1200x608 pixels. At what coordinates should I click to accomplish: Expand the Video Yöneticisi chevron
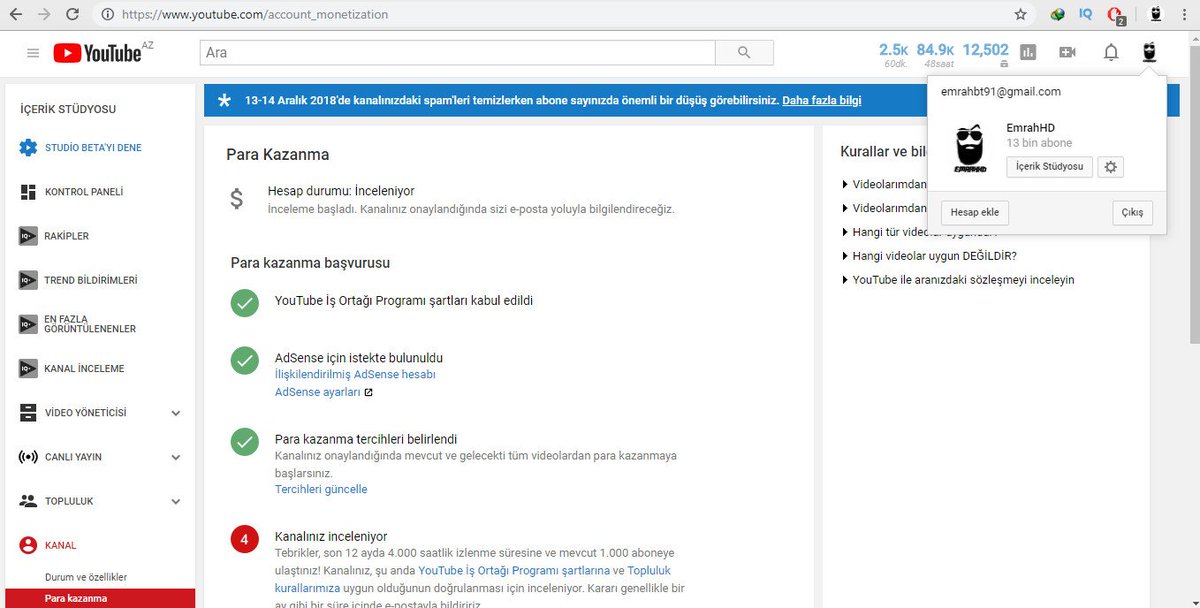click(176, 413)
